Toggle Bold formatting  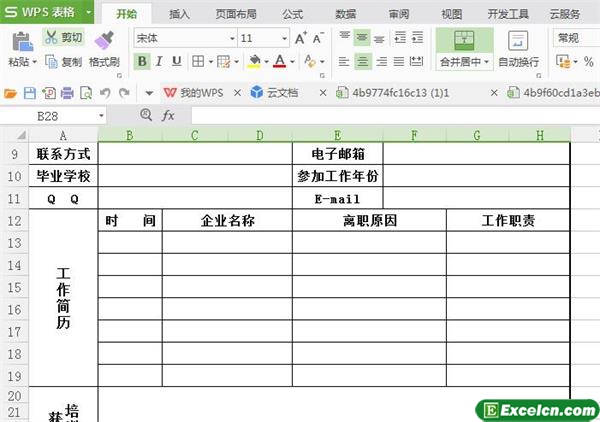[x=142, y=61]
